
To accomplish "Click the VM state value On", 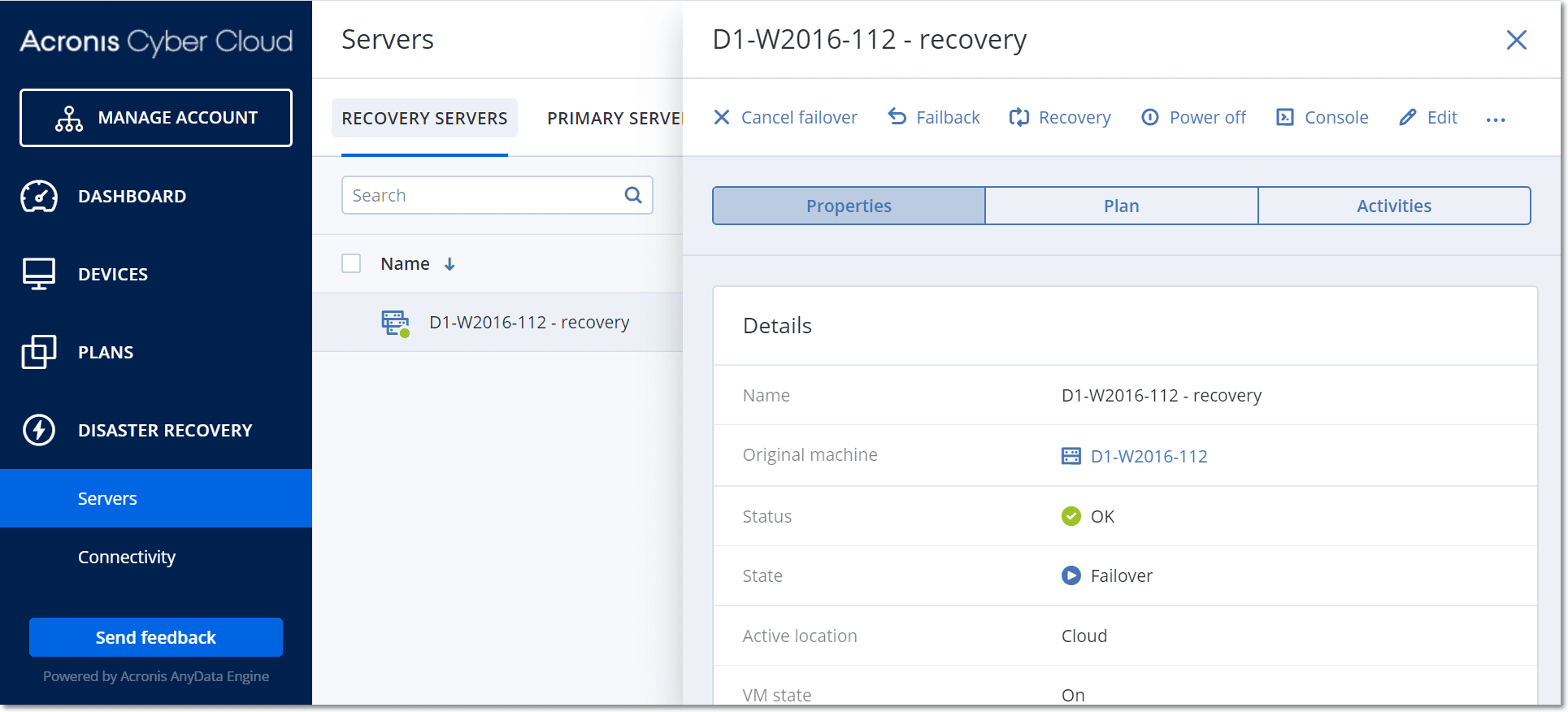I will (1073, 695).
